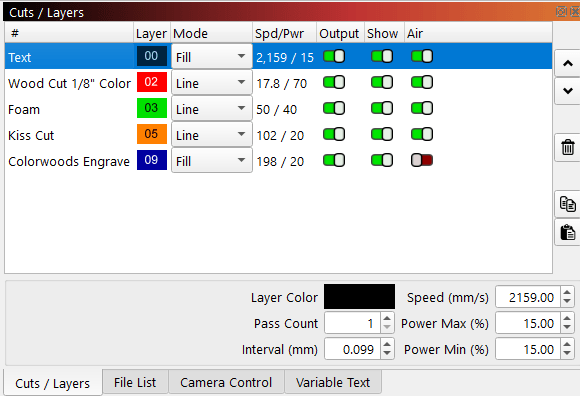580x396 pixels.
Task: Undock the Cuts / Layers panel
Action: (561, 12)
